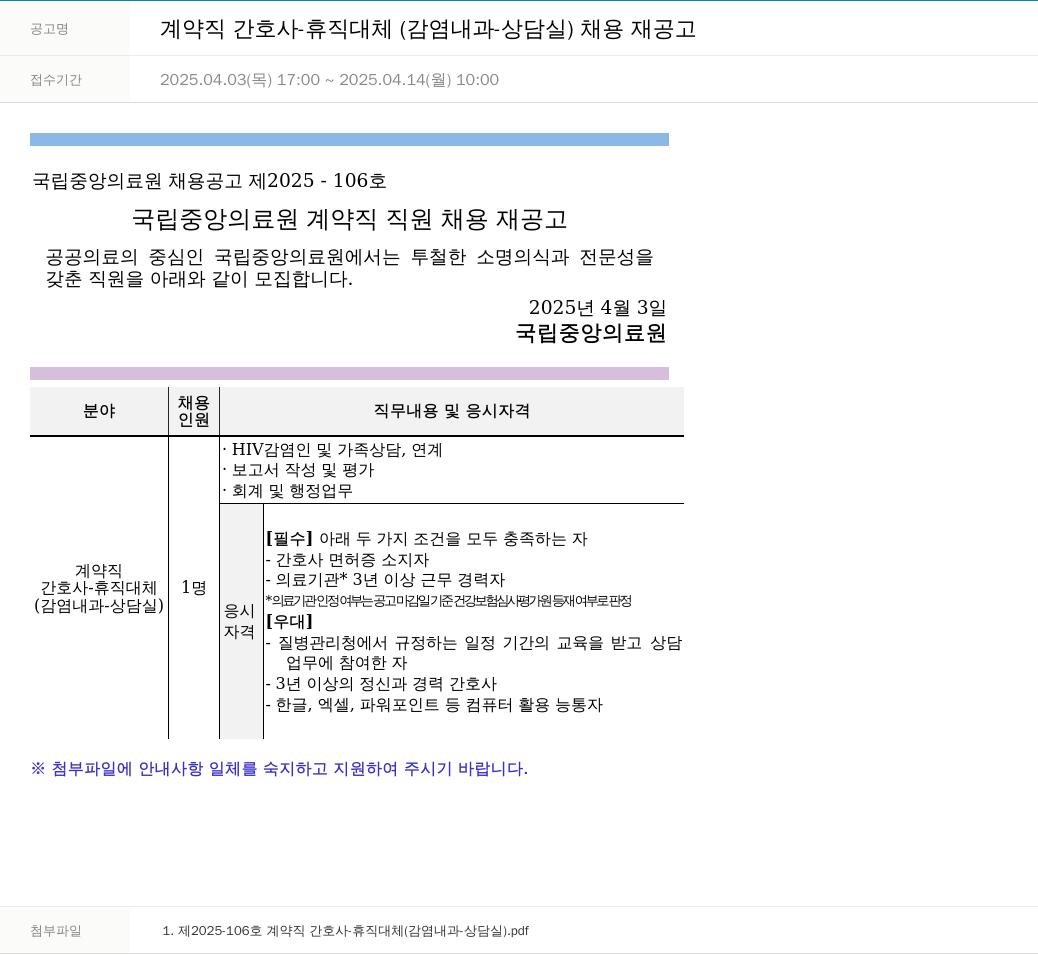The width and height of the screenshot is (1038, 955).
Task: Click the line 간호사 면허증 소지자
Action: click(347, 560)
